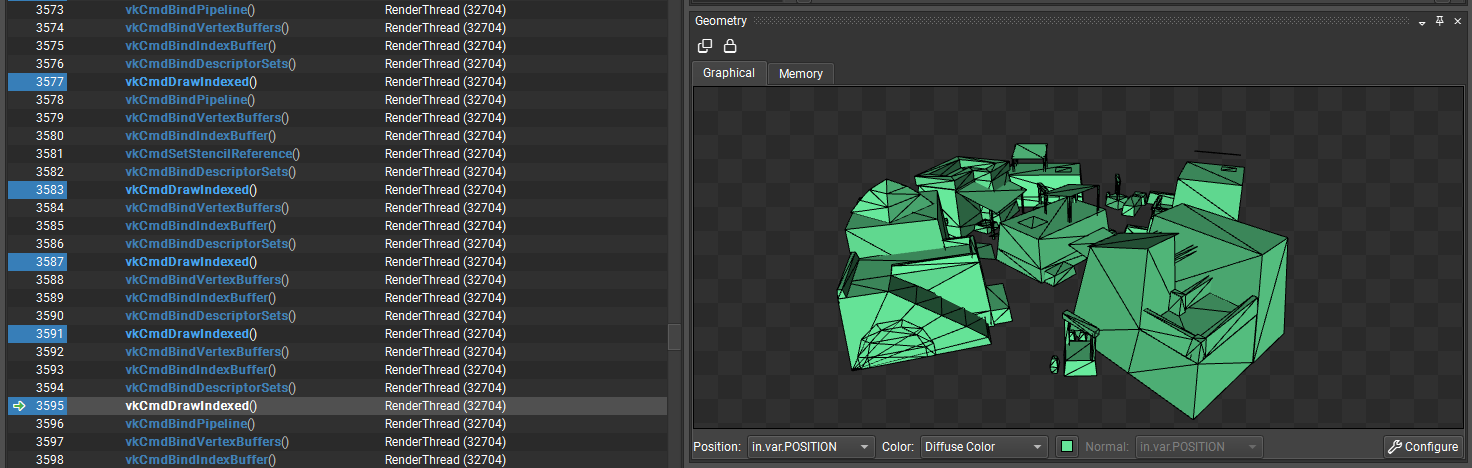
Task: Click the event number 3591 cell
Action: pos(38,334)
